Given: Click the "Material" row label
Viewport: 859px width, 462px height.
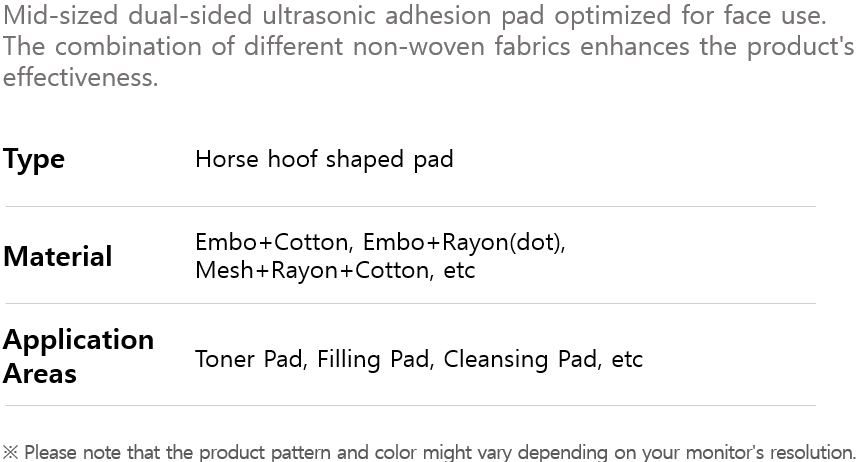Looking at the screenshot, I should (57, 257).
